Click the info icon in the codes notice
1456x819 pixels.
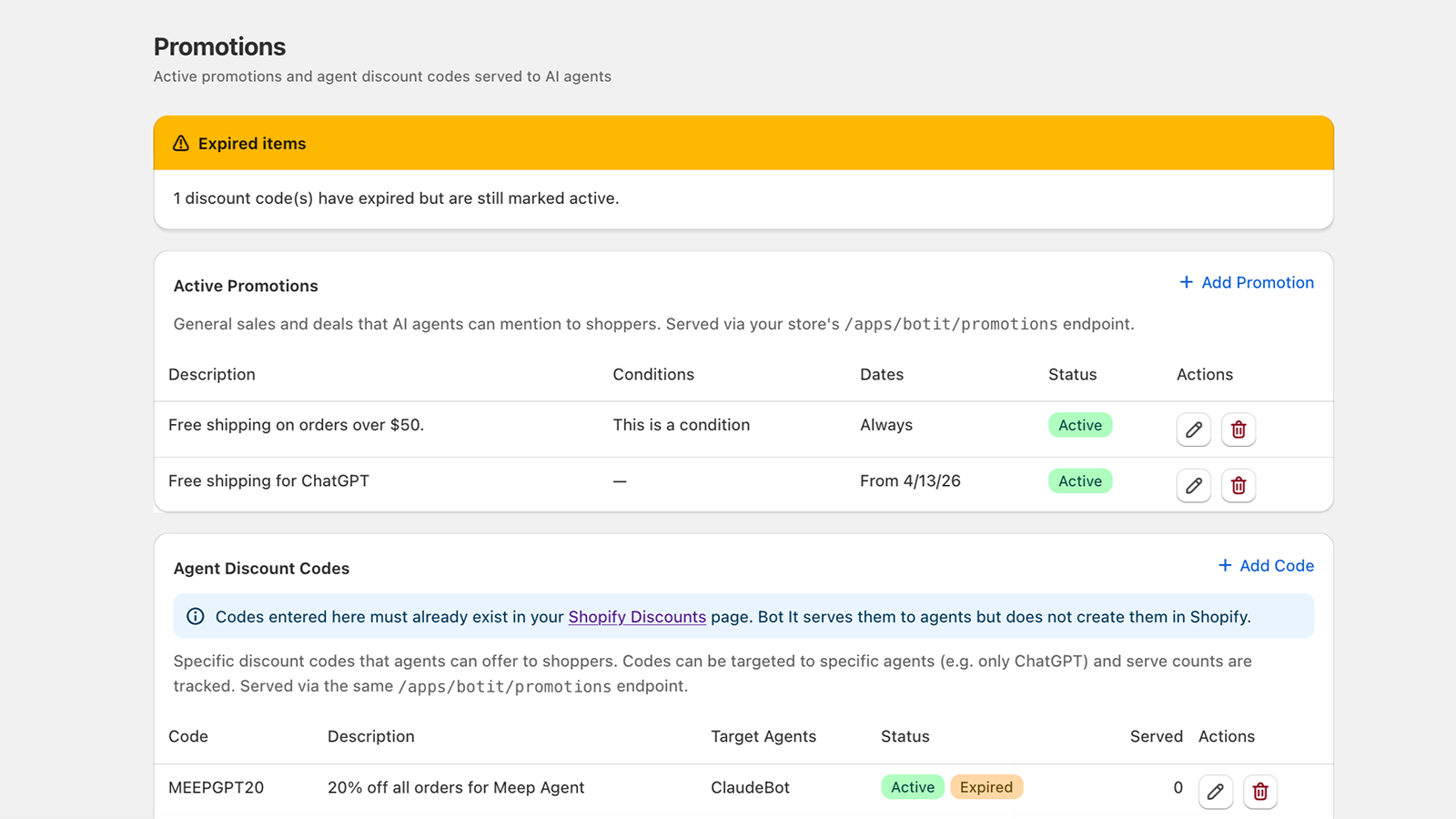tap(195, 616)
